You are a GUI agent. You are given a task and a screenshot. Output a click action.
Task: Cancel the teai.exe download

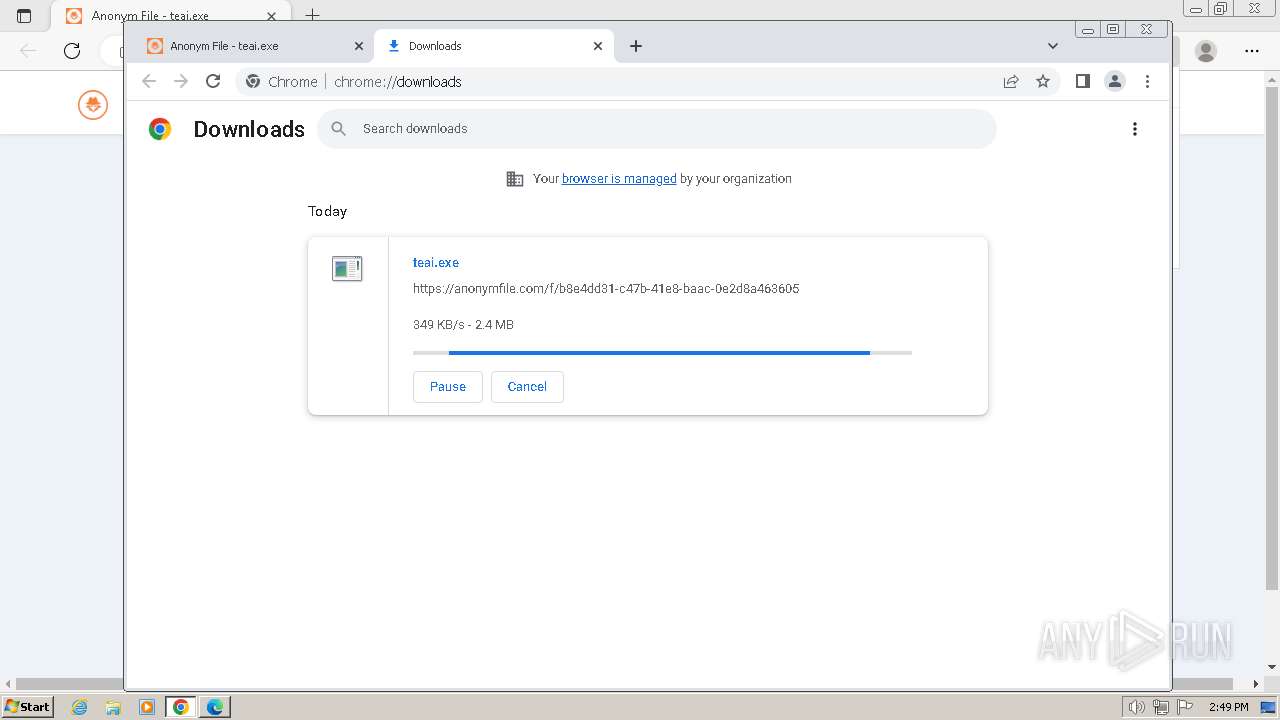[527, 387]
